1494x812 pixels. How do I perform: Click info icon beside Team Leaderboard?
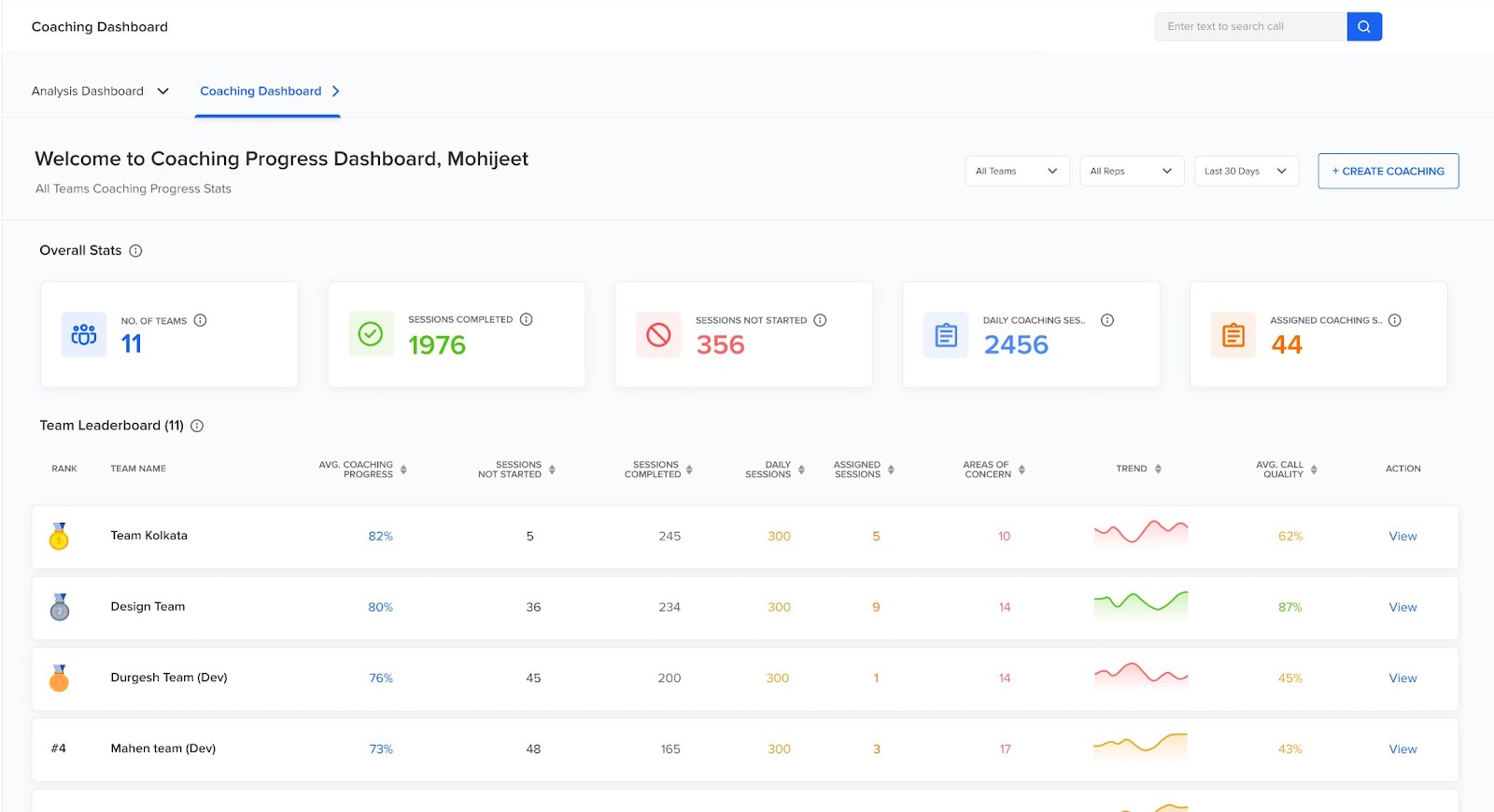[x=197, y=426]
